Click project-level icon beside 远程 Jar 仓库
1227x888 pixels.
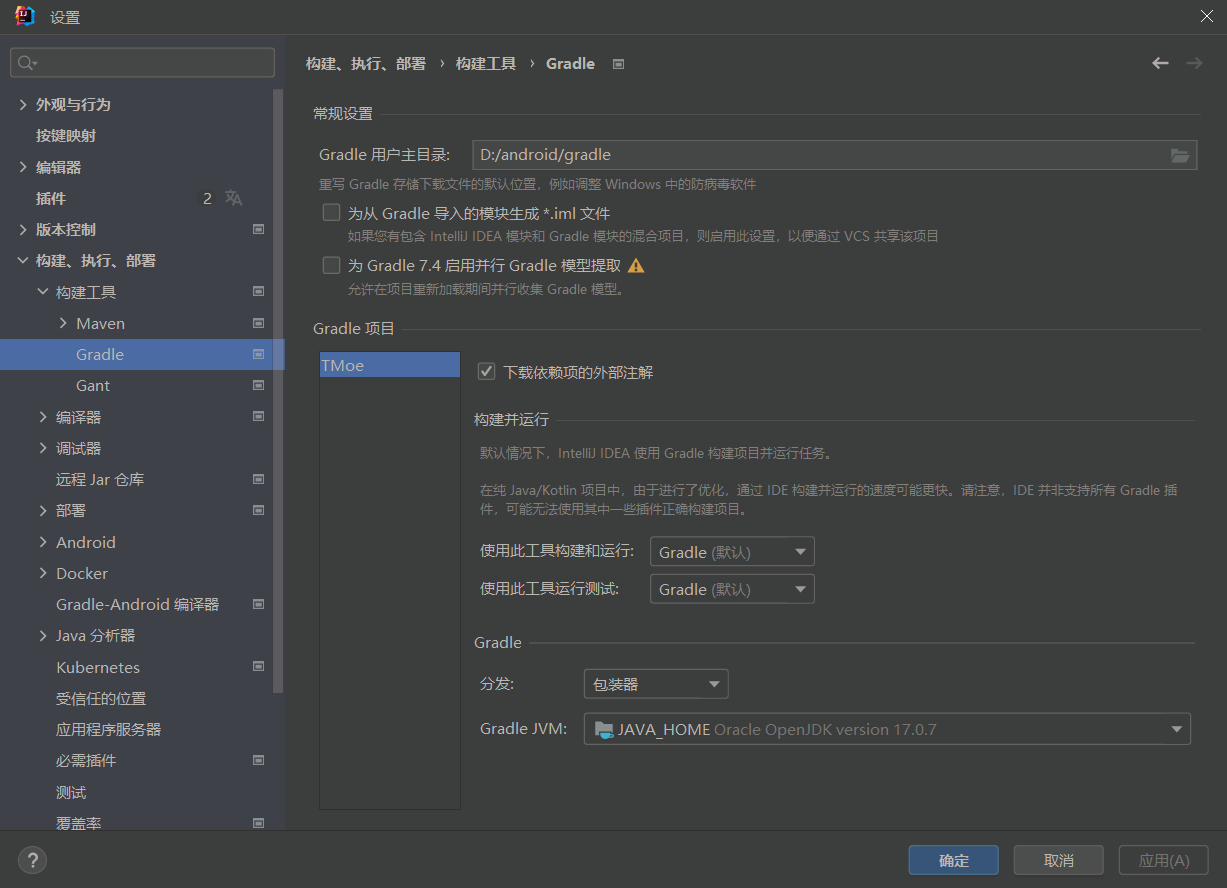tap(258, 479)
